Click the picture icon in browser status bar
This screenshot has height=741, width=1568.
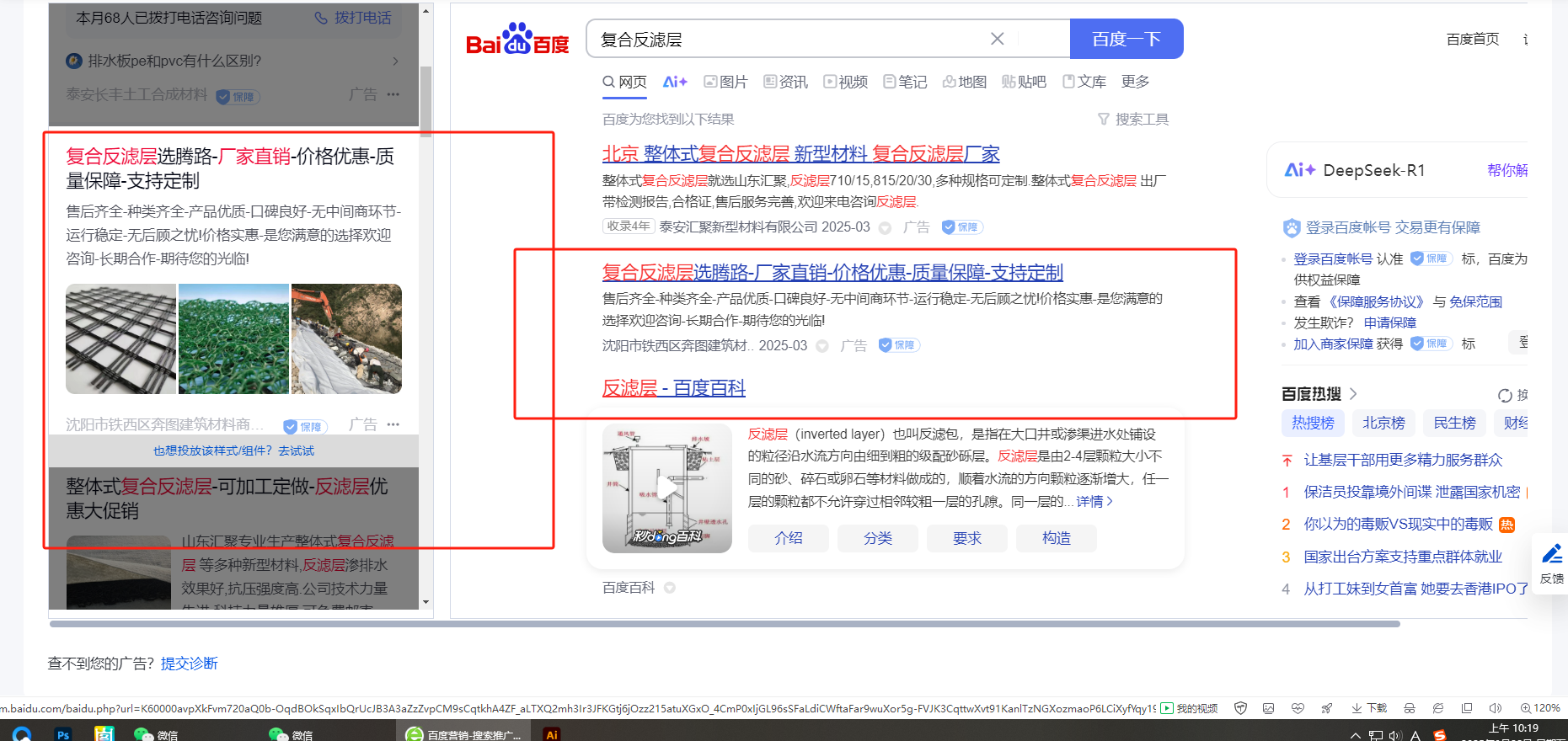pyautogui.click(x=1268, y=708)
